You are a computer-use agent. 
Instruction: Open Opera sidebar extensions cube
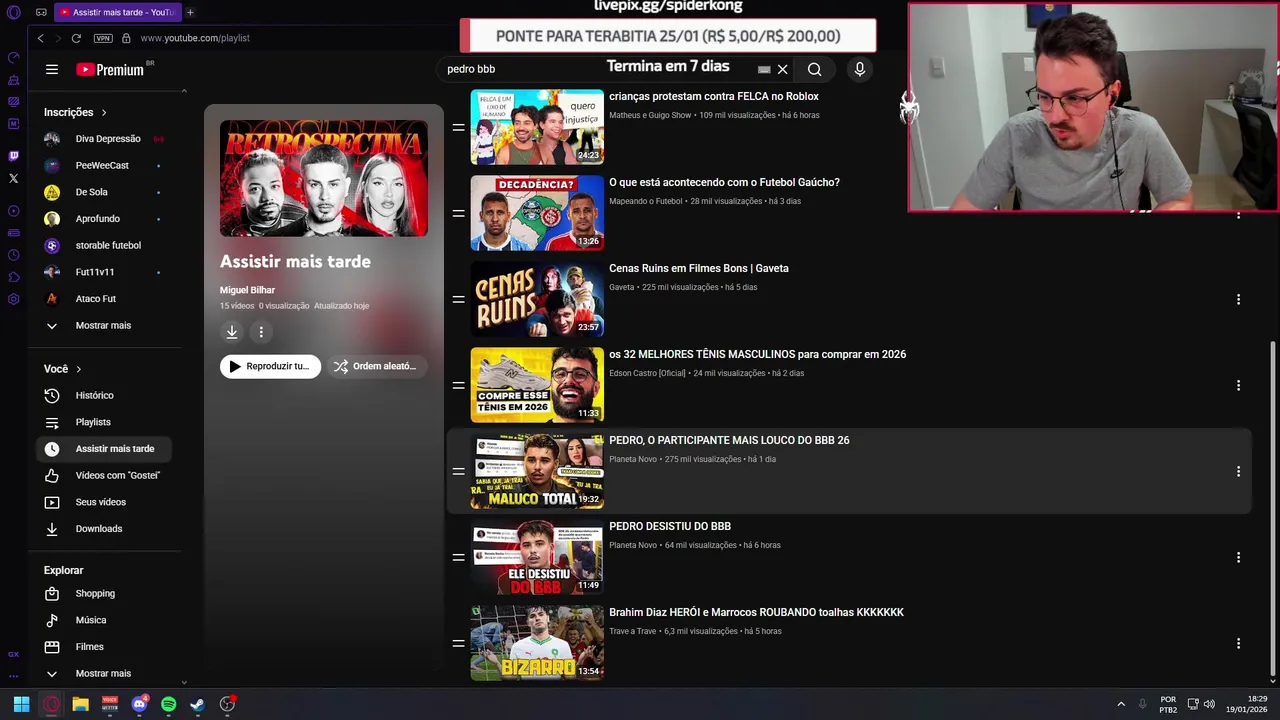[13, 277]
